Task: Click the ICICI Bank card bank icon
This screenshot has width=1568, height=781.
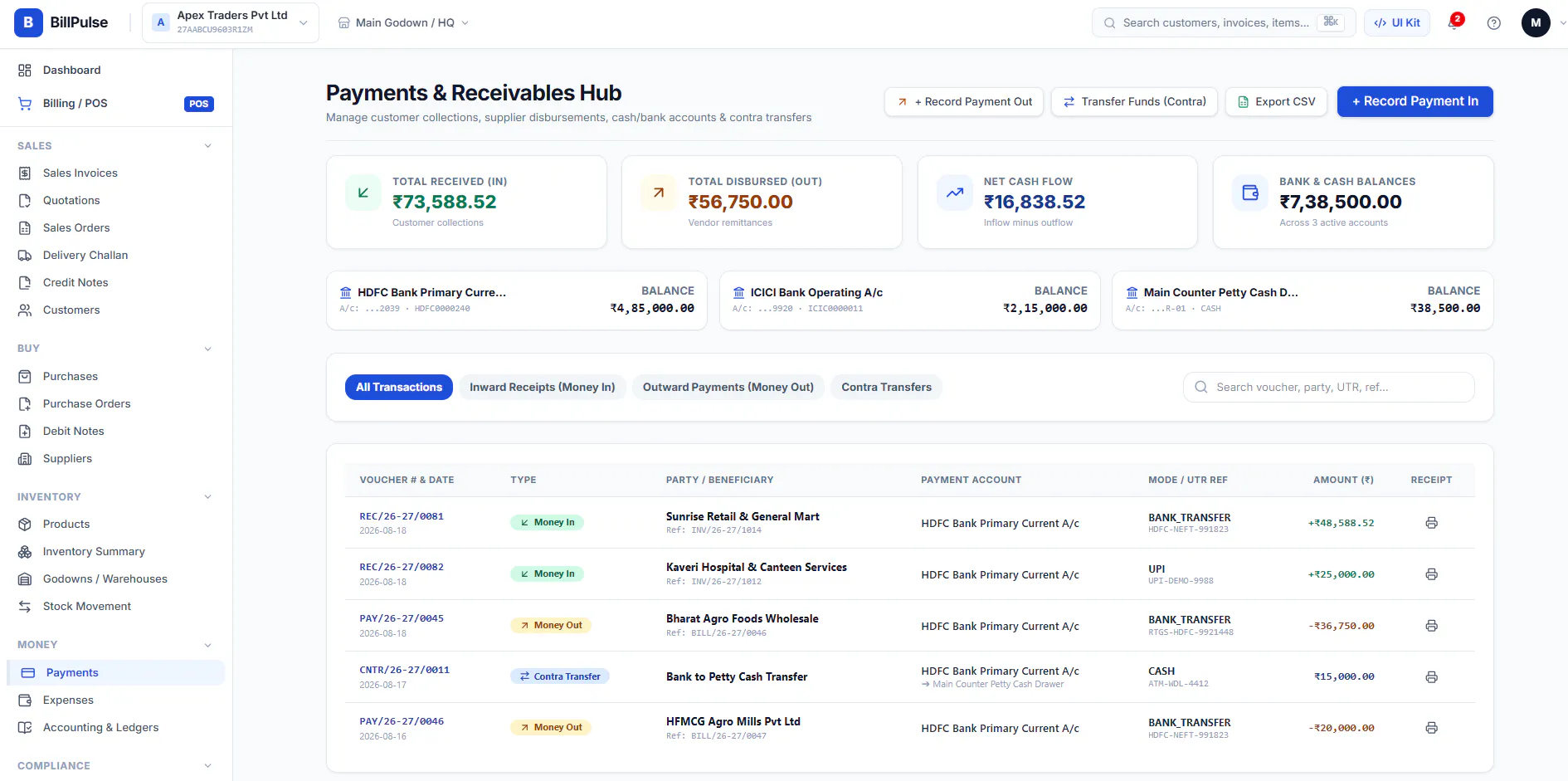Action: pyautogui.click(x=738, y=293)
